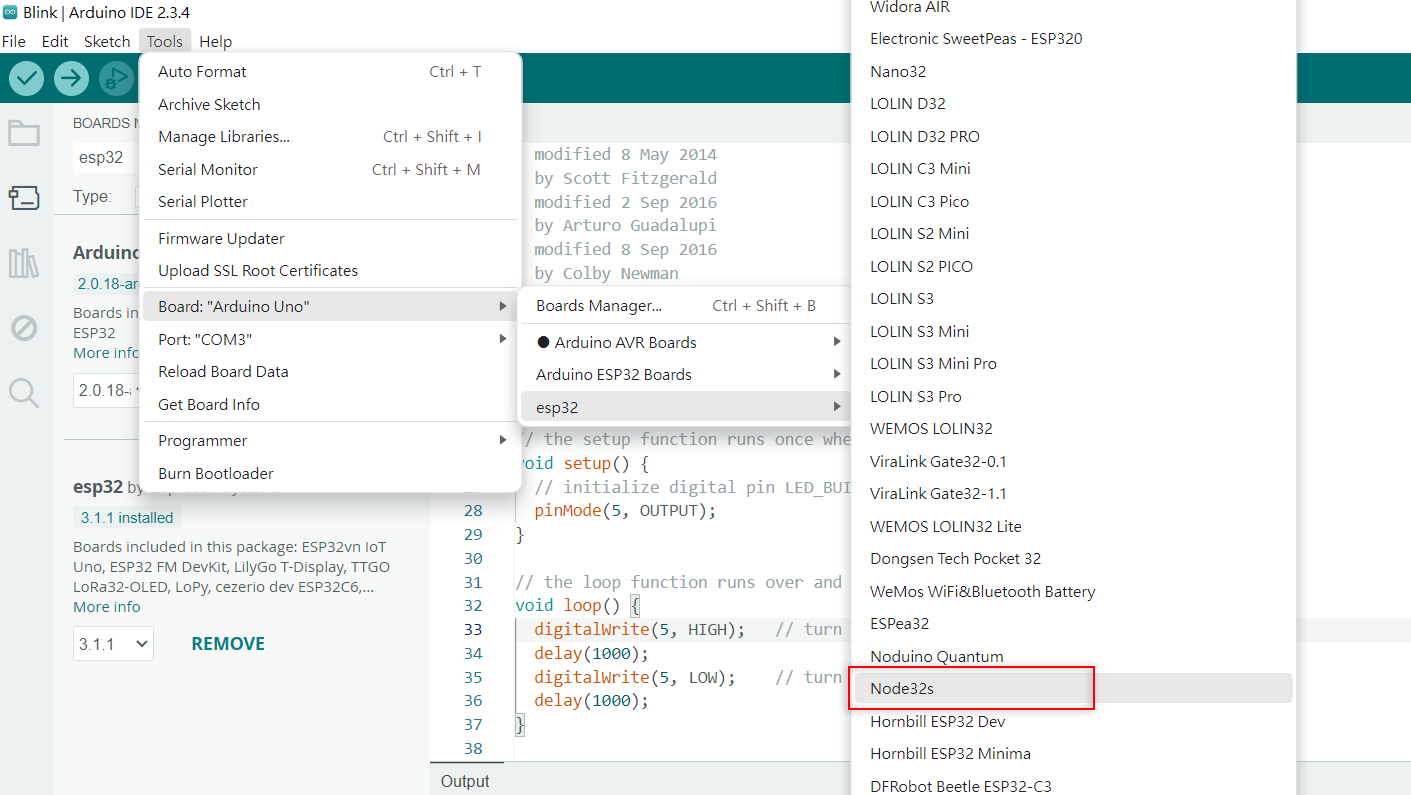
Task: Open the Library Manager books icon
Action: tap(24, 263)
